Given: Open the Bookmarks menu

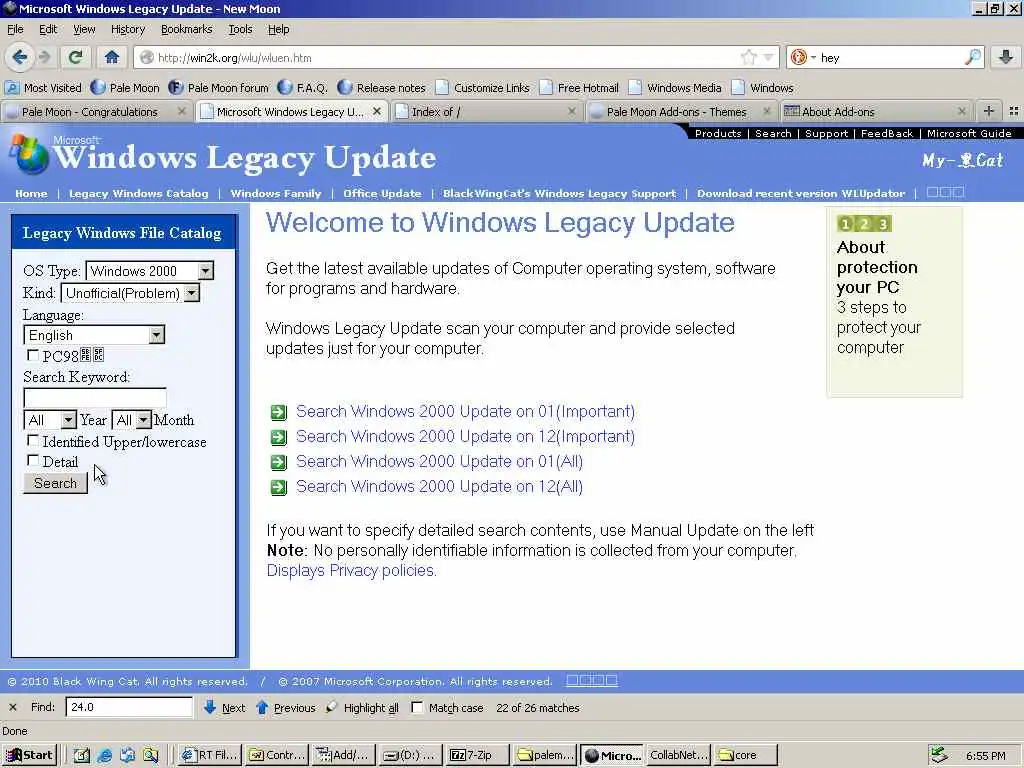Looking at the screenshot, I should pyautogui.click(x=187, y=29).
